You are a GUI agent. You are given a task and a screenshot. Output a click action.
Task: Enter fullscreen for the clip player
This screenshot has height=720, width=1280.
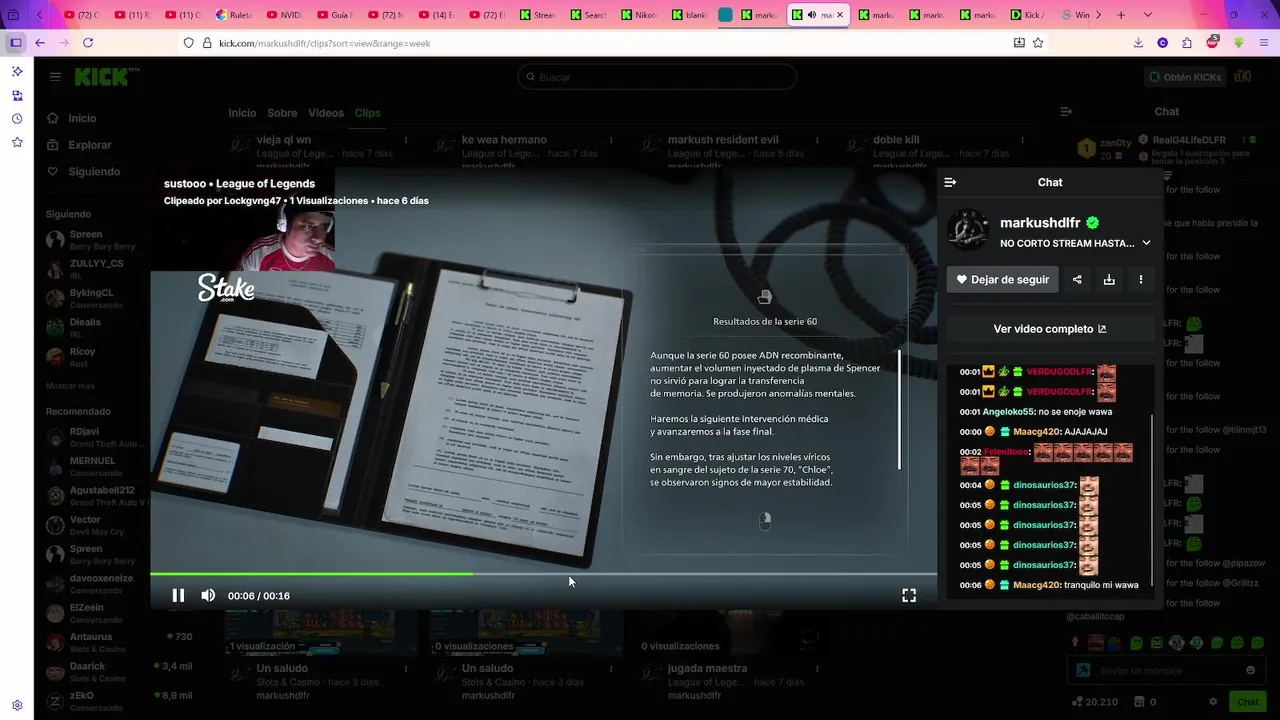coord(909,595)
